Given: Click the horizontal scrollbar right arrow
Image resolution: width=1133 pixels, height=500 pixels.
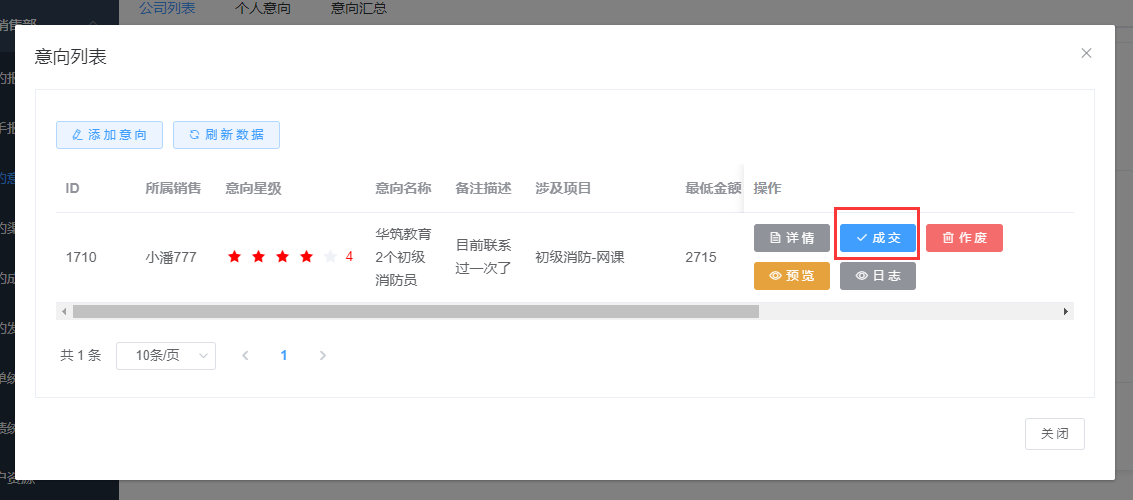Looking at the screenshot, I should pyautogui.click(x=1066, y=312).
